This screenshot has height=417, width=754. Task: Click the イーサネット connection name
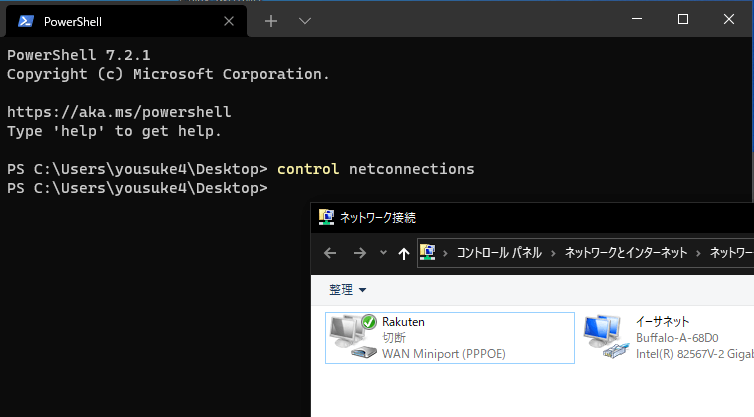click(x=663, y=321)
